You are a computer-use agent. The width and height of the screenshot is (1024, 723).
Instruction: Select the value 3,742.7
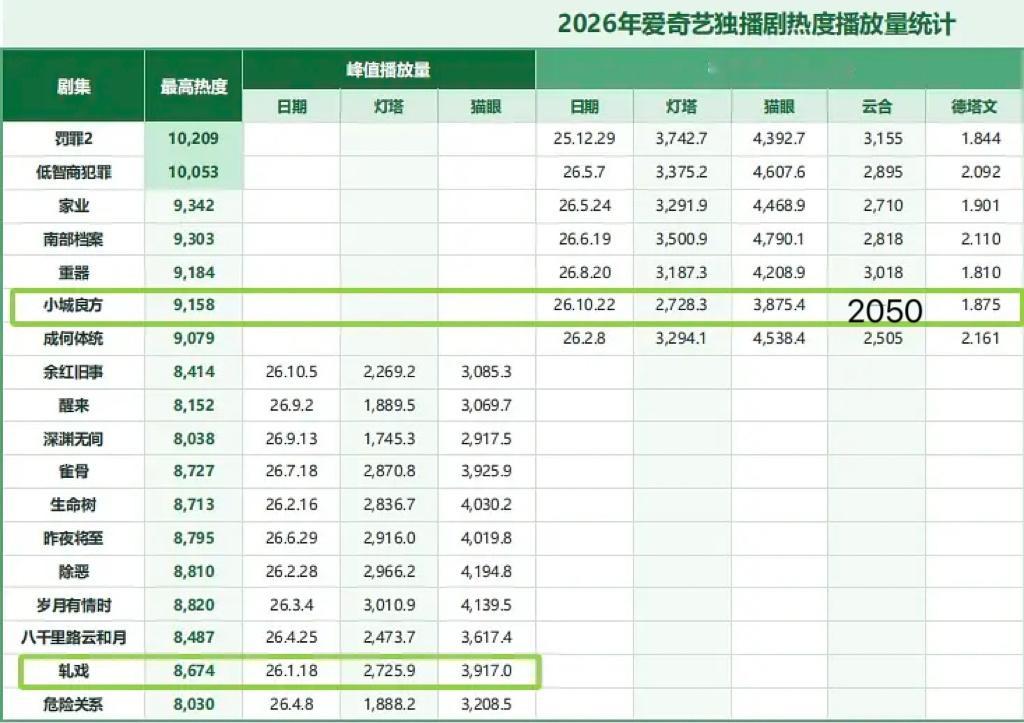coord(681,138)
